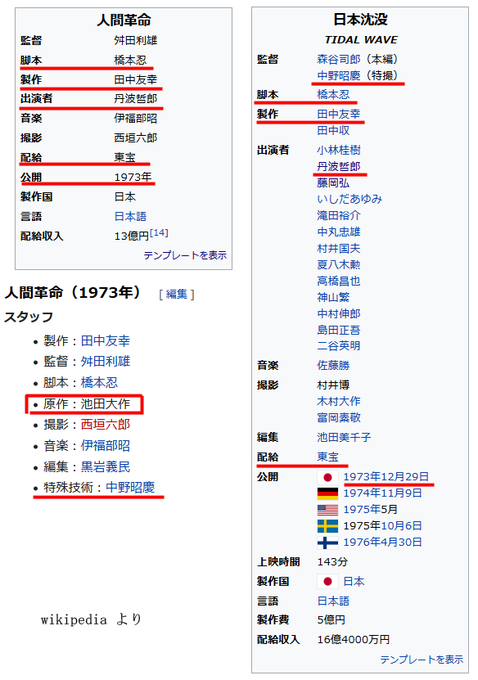
Task: Open the 佐藤勝 music link
Action: tap(333, 365)
